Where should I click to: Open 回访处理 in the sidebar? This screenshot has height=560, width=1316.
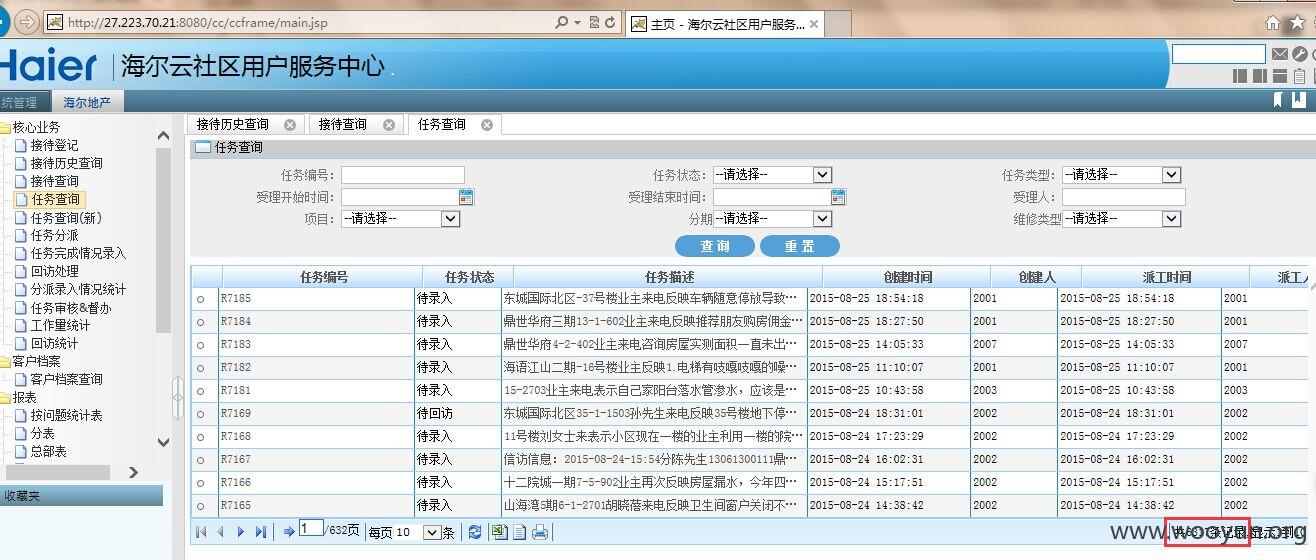tap(54, 271)
